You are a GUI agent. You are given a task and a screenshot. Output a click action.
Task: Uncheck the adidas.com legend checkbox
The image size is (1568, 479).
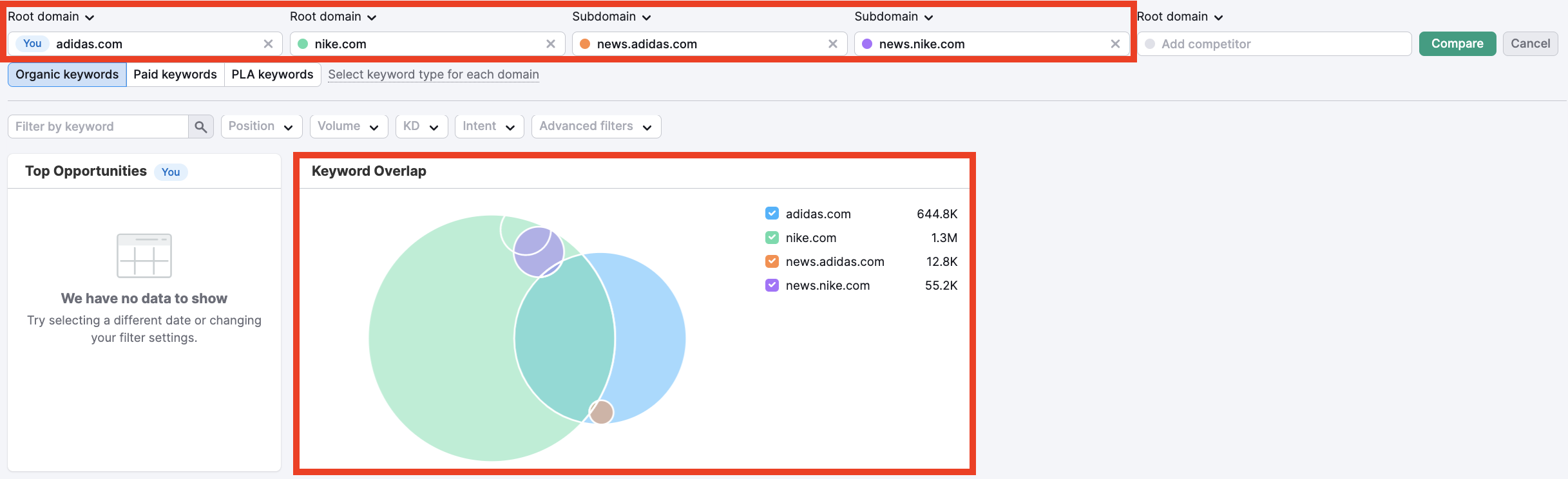click(772, 214)
